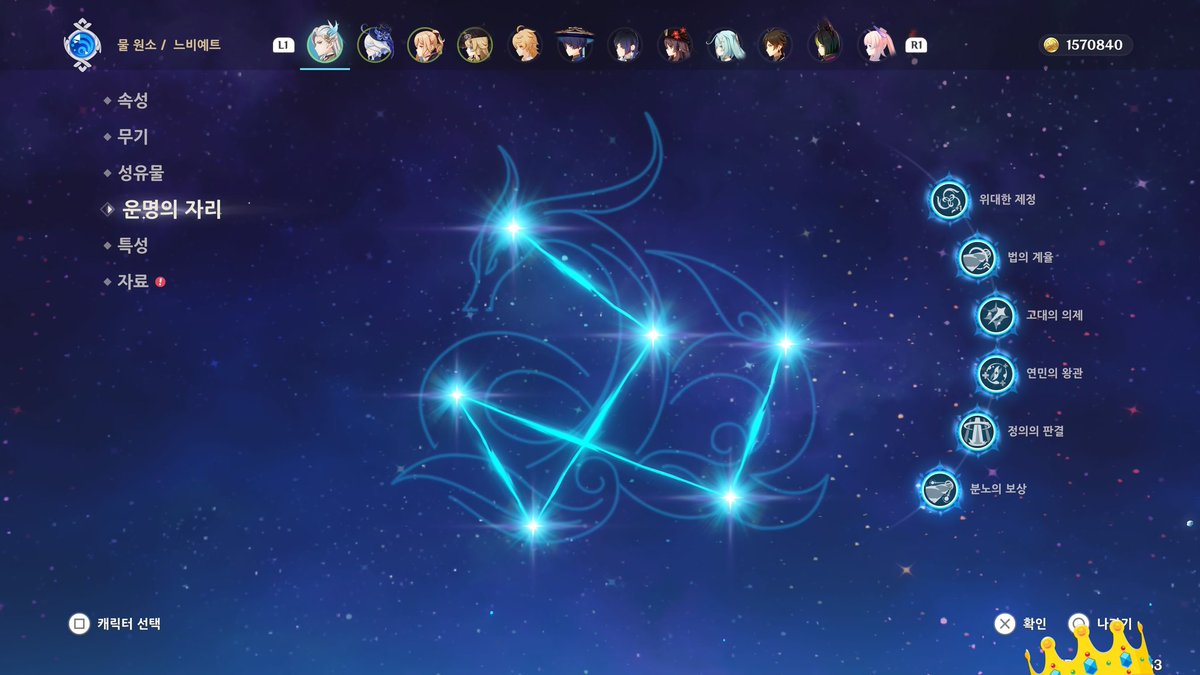Open the 속성 attributes menu
The width and height of the screenshot is (1200, 675).
(133, 100)
